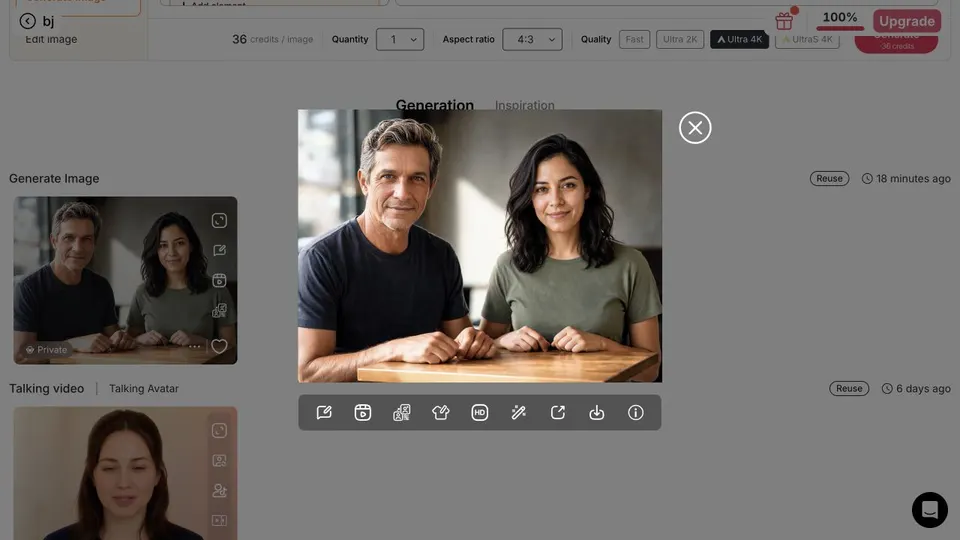
Task: Click the Upgrade button
Action: [907, 21]
